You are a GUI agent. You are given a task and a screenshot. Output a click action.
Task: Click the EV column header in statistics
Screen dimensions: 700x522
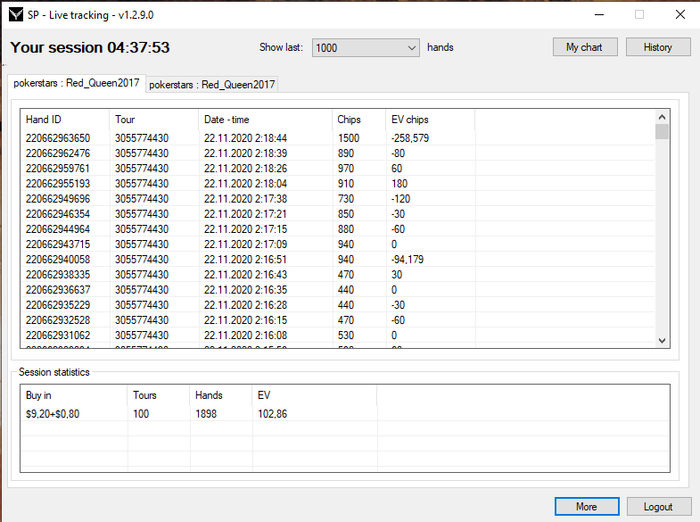(315, 395)
